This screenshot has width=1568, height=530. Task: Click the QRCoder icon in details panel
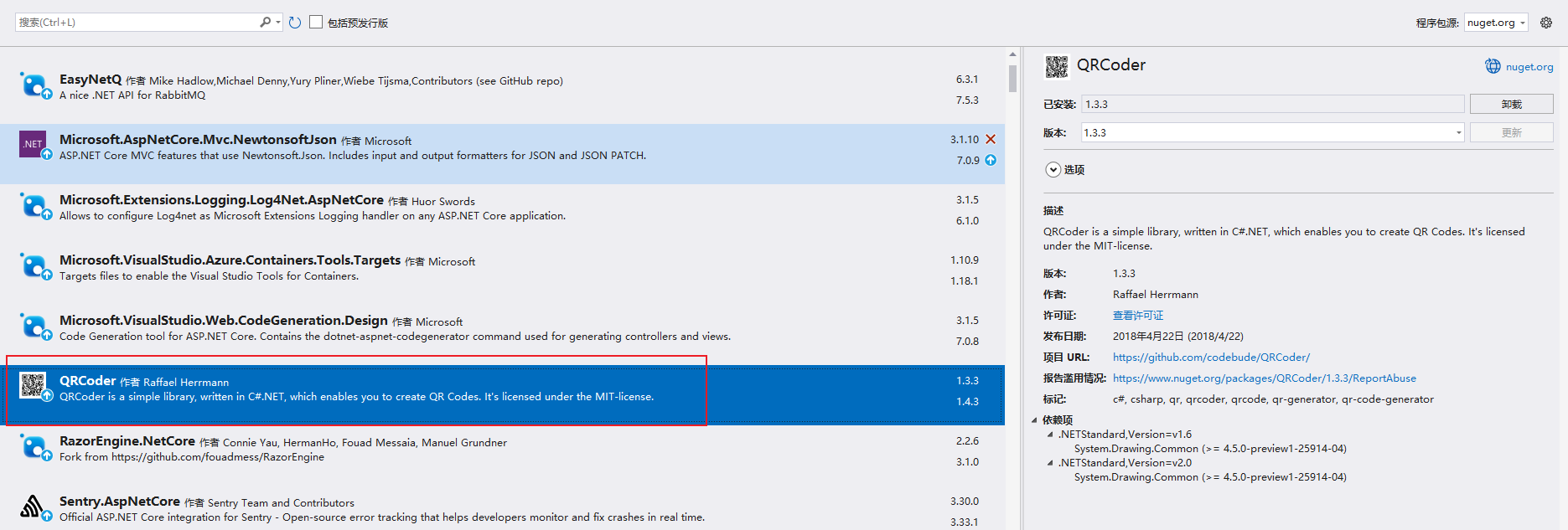click(x=1056, y=66)
